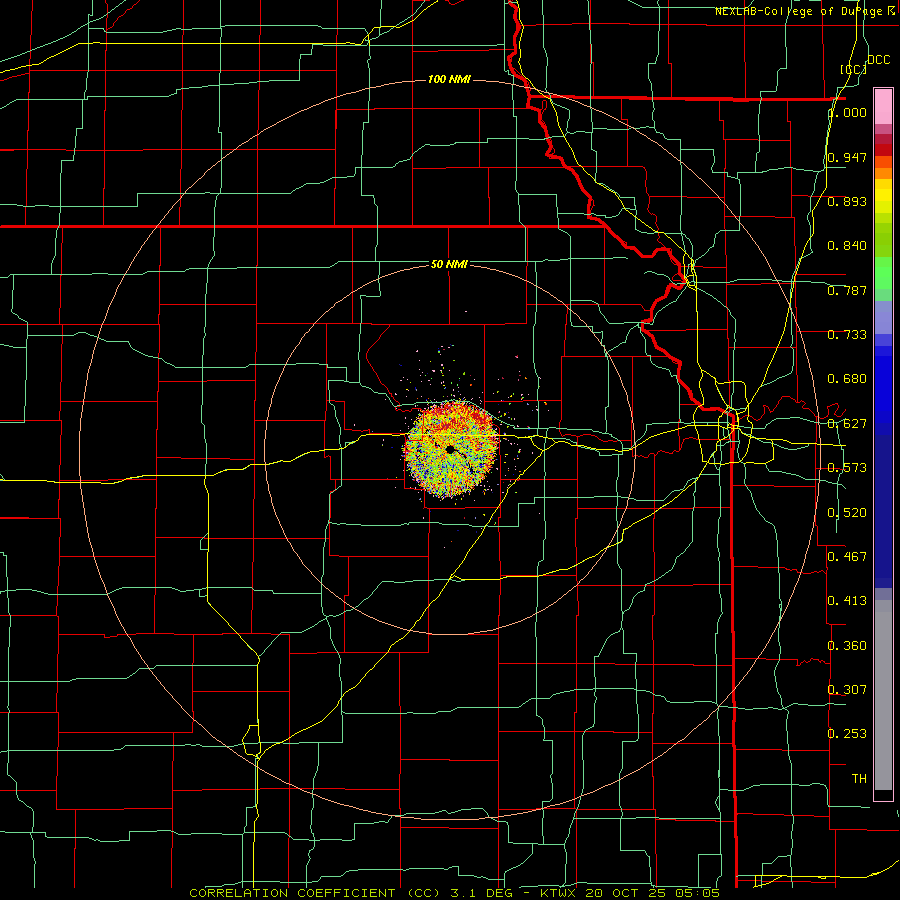Click the 0.573 scale value

click(847, 468)
